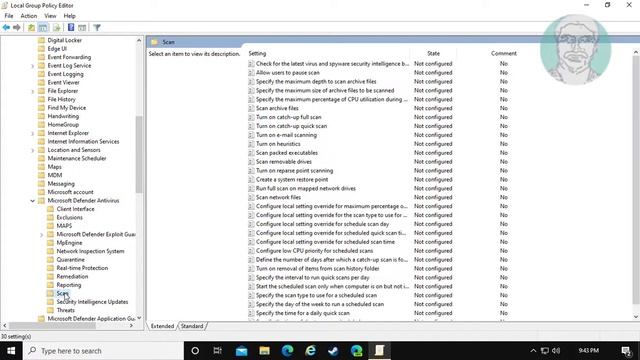
Task: Click the taskbar search box
Action: pos(103,351)
